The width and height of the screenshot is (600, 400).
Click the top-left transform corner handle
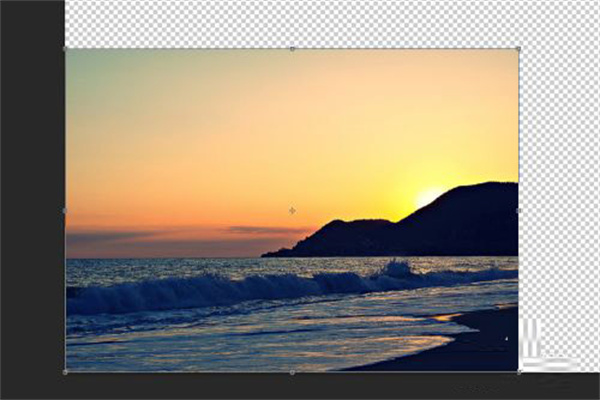pyautogui.click(x=66, y=49)
